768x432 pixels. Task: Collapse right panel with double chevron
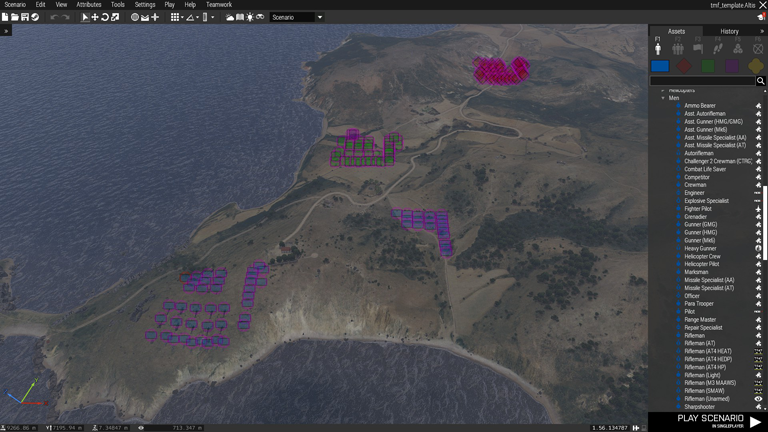762,31
